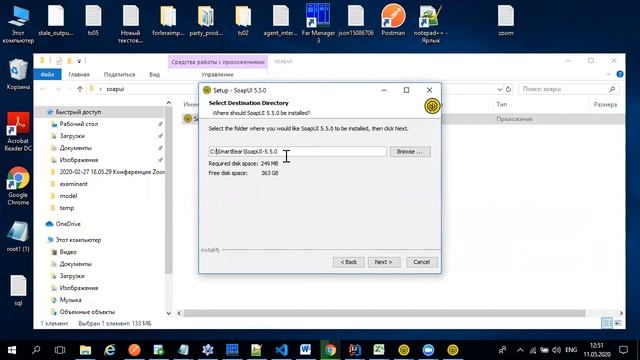Screen dimensions: 640x360
Task: Open Task View from the taskbar
Action: pos(60,350)
